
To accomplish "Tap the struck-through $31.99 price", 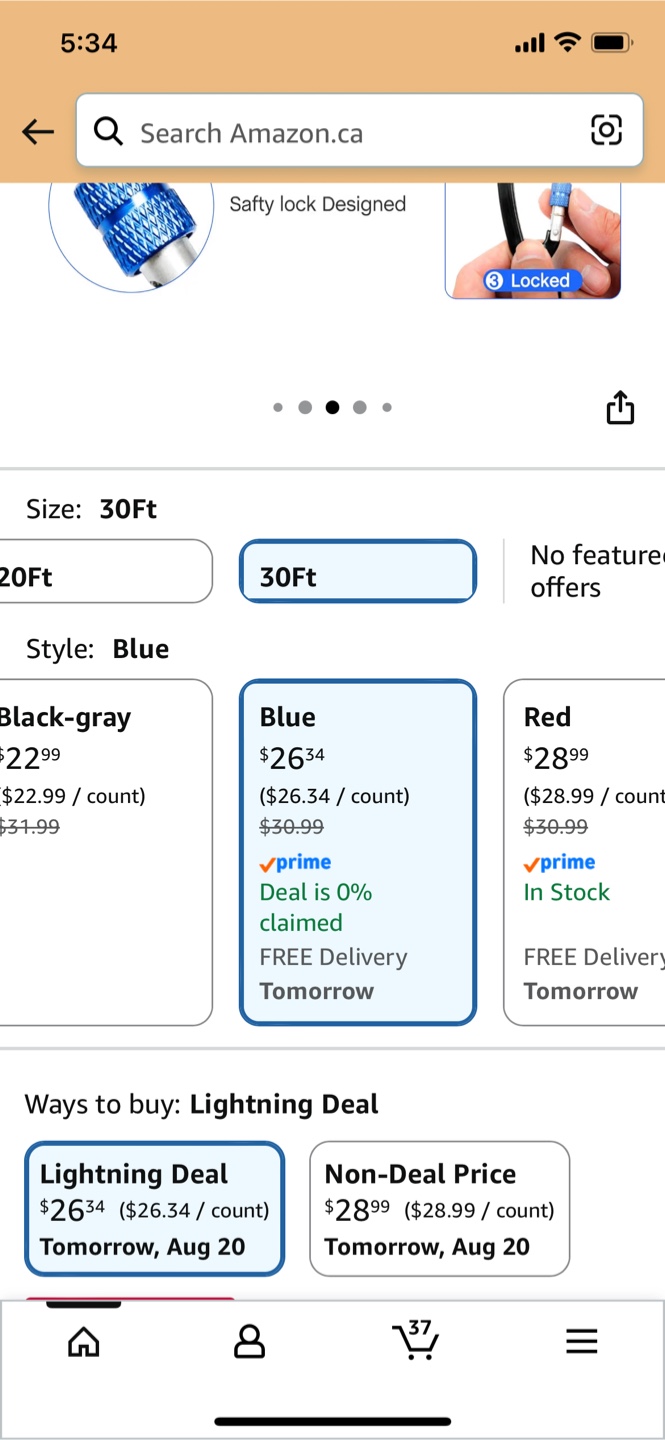I will point(29,827).
